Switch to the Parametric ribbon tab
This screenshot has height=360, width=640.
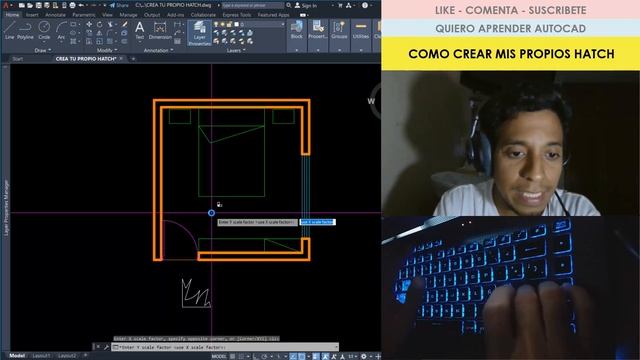tap(84, 15)
